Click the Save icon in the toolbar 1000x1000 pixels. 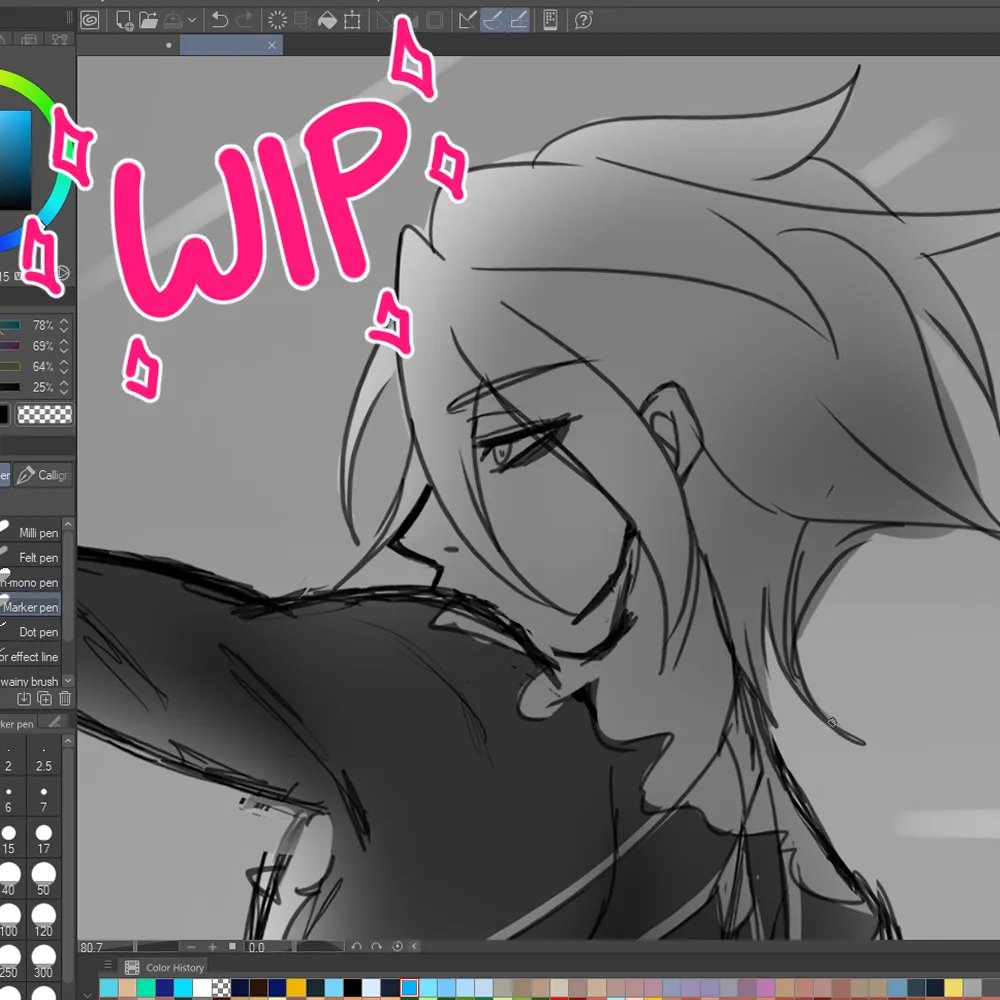pyautogui.click(x=173, y=20)
